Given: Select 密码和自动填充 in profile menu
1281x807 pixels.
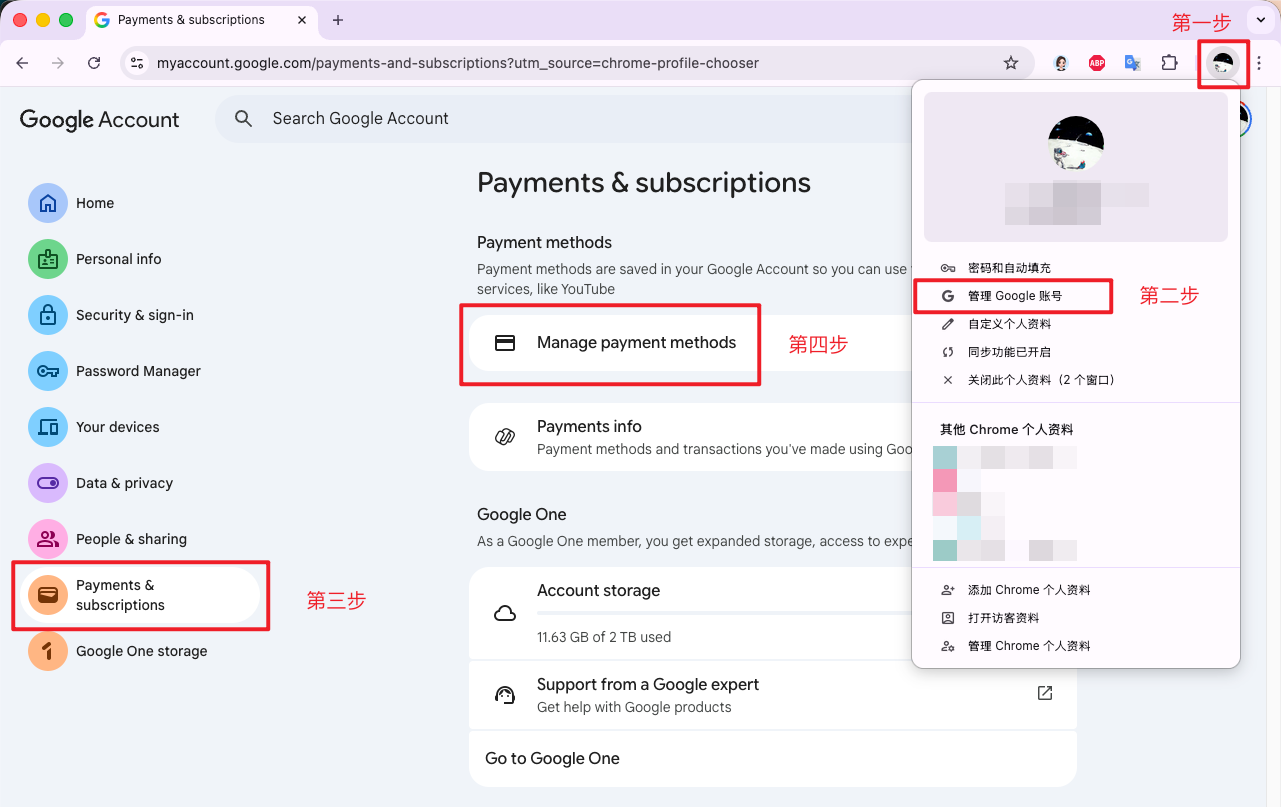Looking at the screenshot, I should pos(1009,268).
